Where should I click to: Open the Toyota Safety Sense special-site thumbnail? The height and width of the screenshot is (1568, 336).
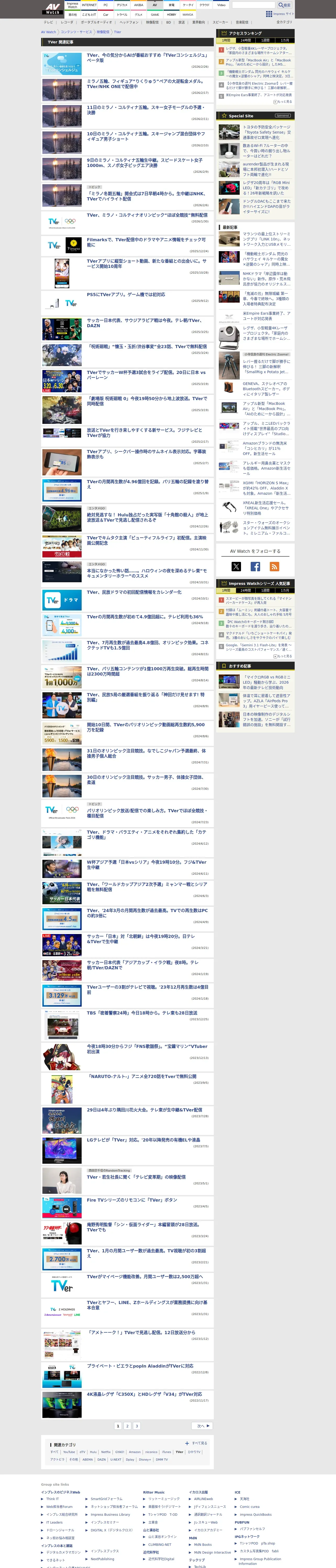pyautogui.click(x=229, y=132)
